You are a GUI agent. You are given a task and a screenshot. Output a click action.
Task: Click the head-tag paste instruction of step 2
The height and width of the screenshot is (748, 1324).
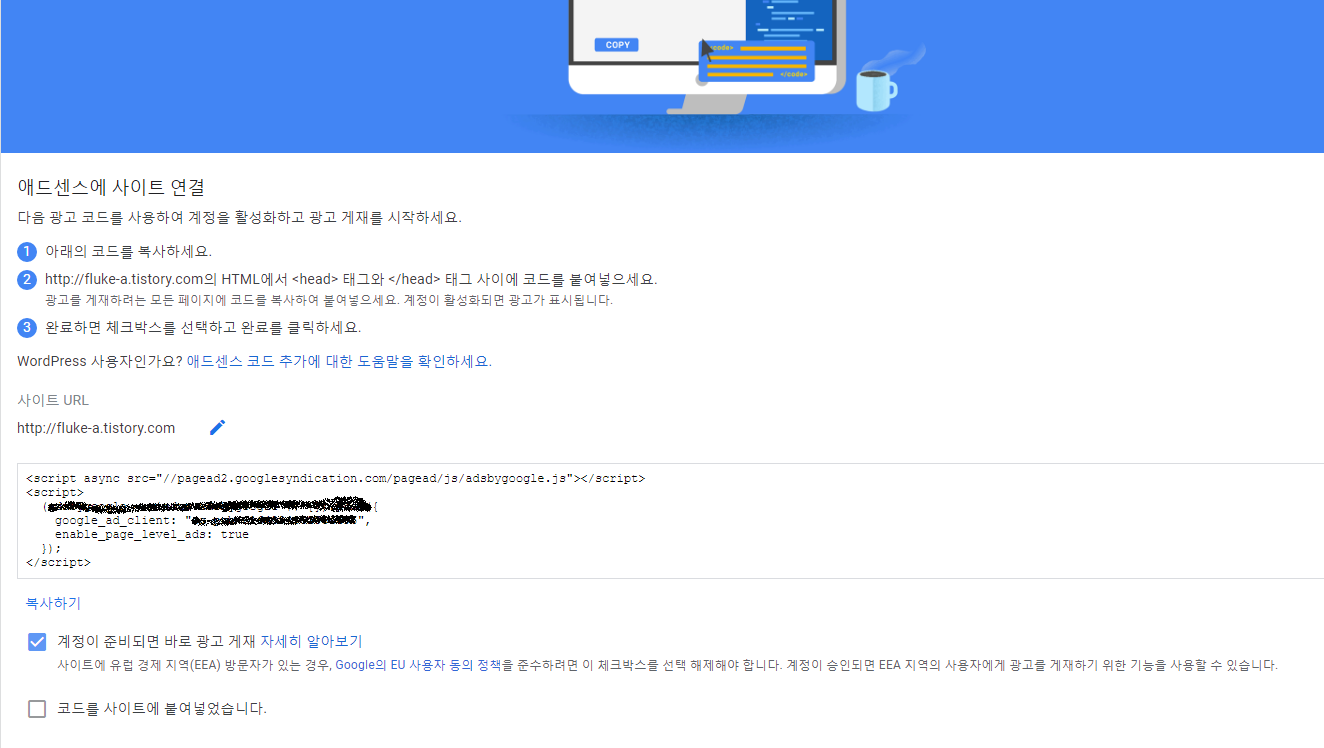(351, 279)
